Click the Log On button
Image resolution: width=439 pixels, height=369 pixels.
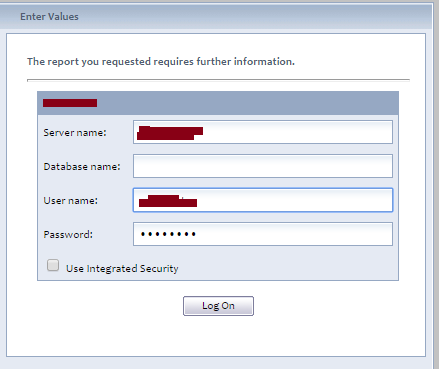218,306
